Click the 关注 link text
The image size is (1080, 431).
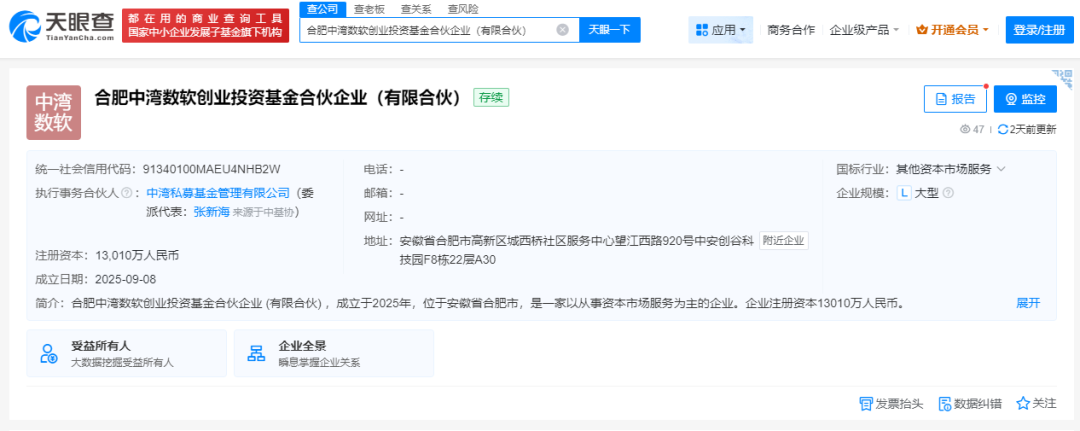click(x=1045, y=403)
